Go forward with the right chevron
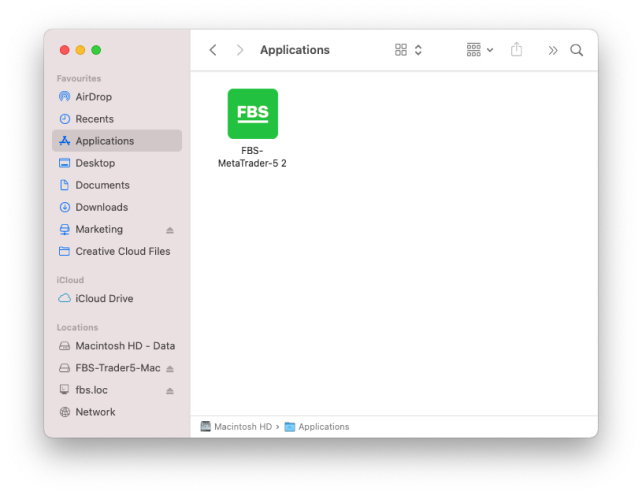Viewport: 642px width, 500px height. [x=240, y=50]
